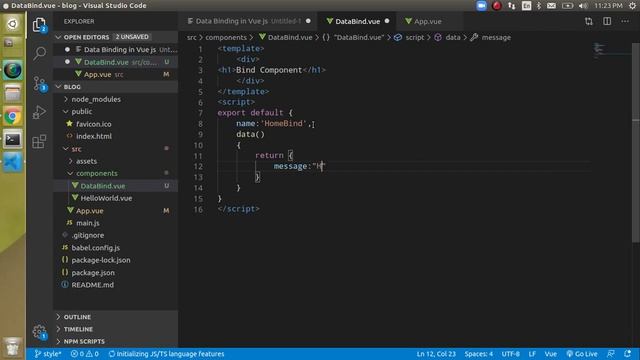
Task: Click the script breadcrumb item
Action: [415, 38]
